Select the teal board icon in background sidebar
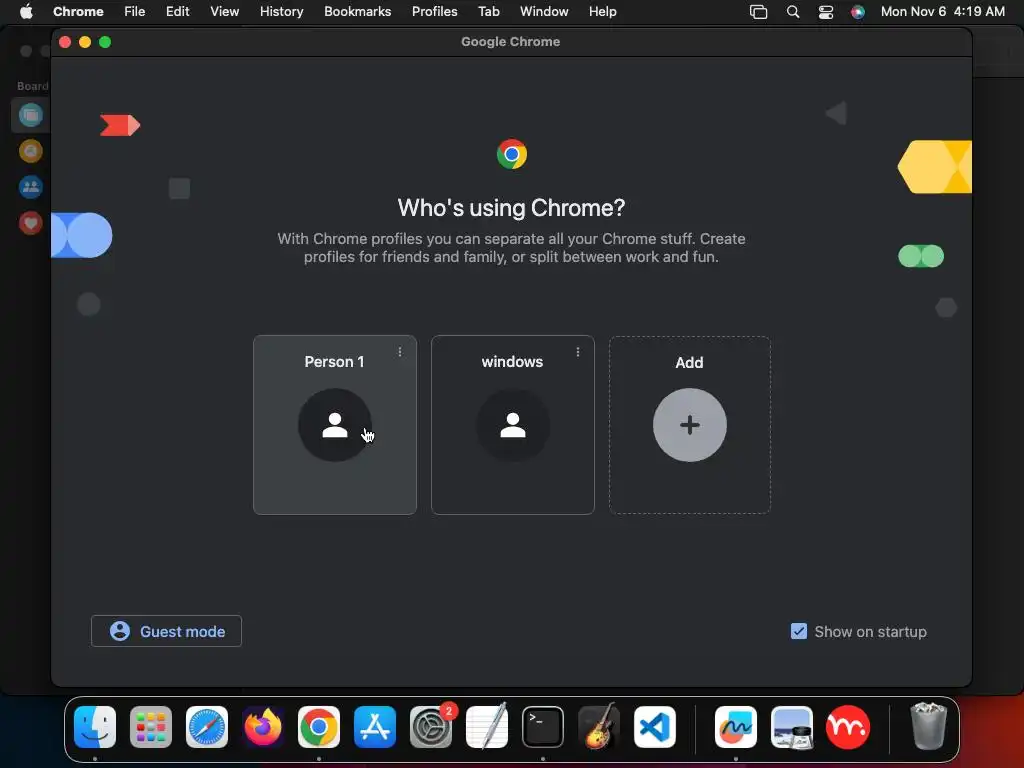The width and height of the screenshot is (1024, 768). tap(30, 116)
